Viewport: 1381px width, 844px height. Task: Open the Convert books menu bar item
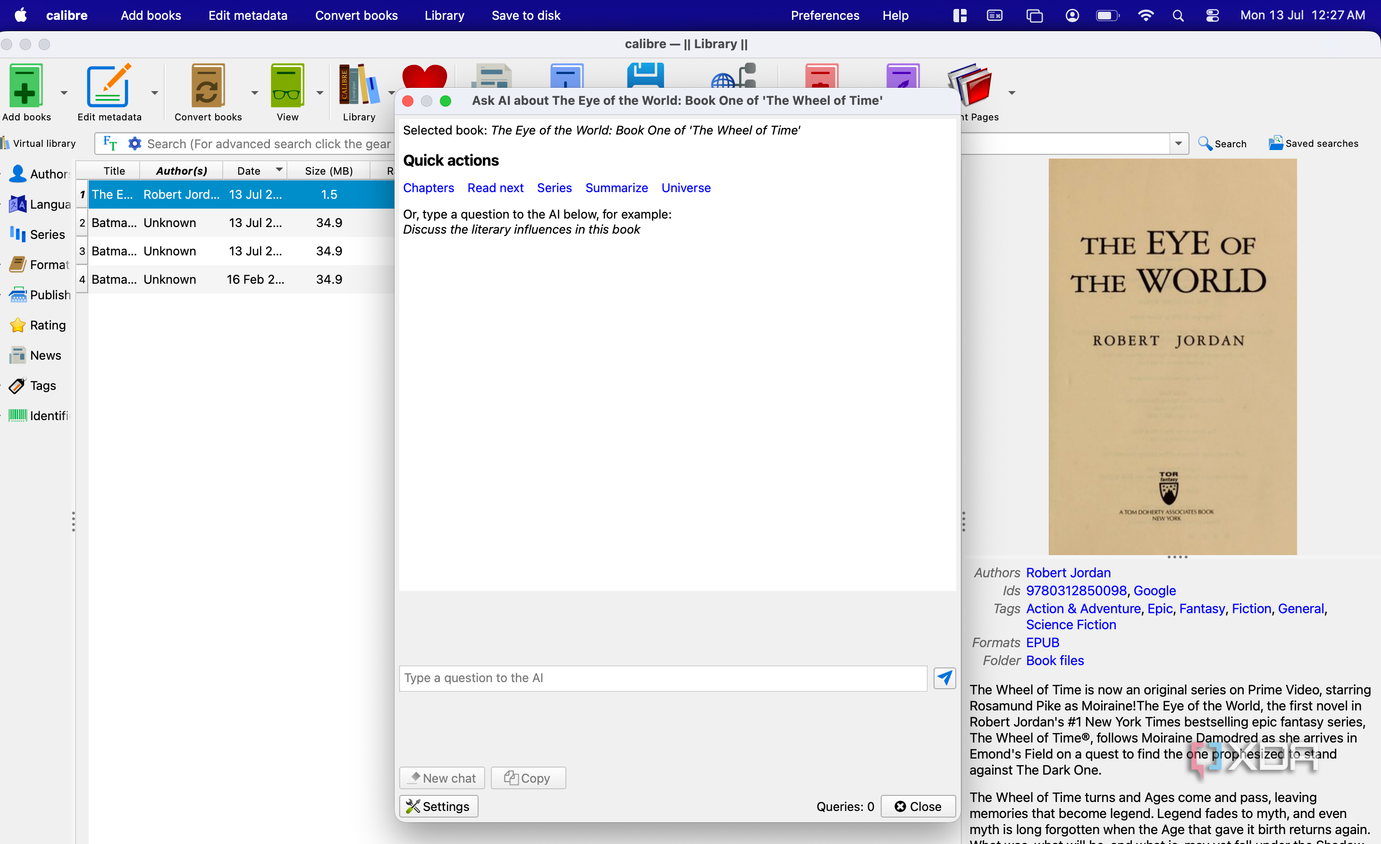tap(356, 15)
